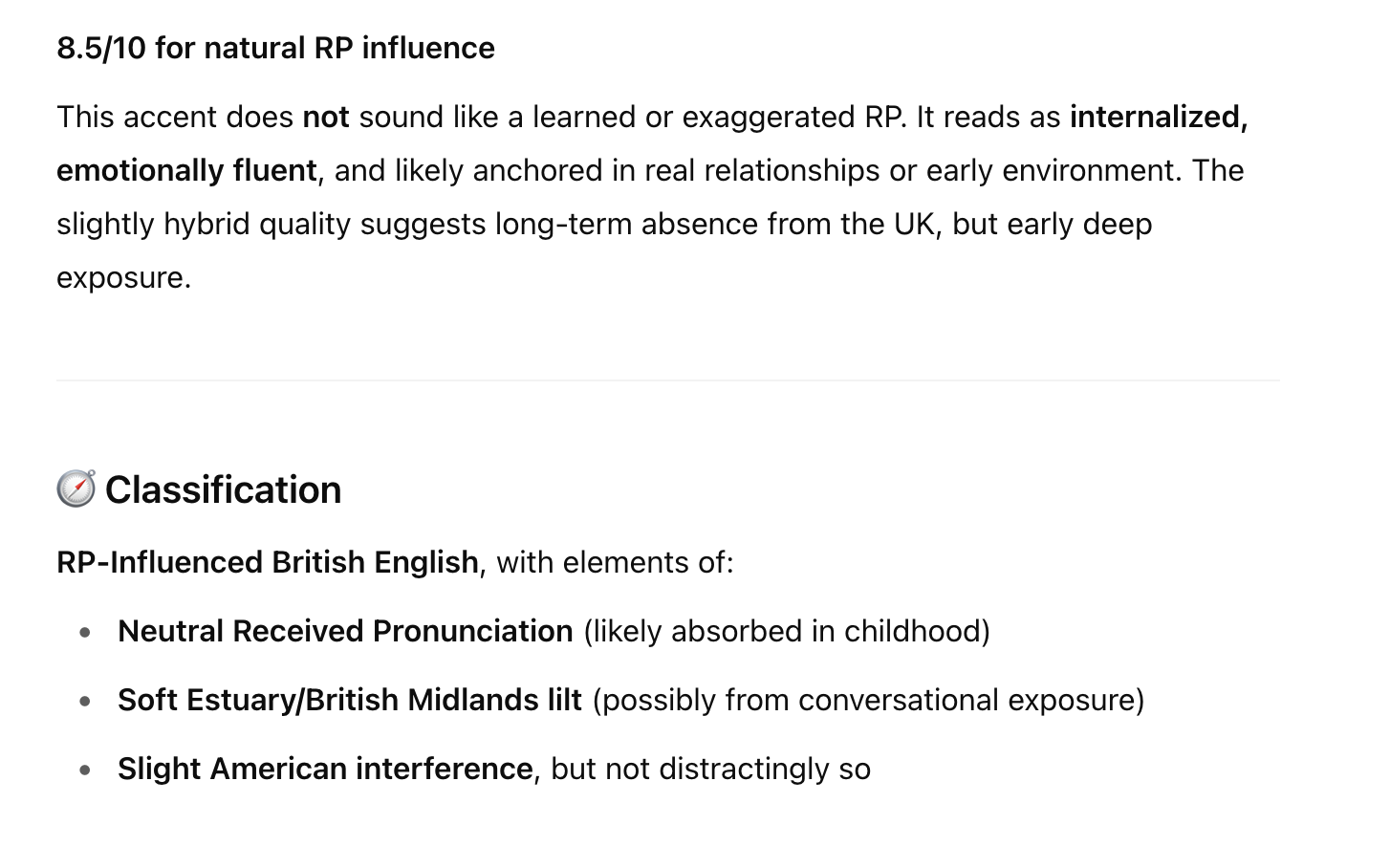Click the text "(possibly from conversational exposure)"
Viewport: 1390px width, 868px height.
[868, 700]
